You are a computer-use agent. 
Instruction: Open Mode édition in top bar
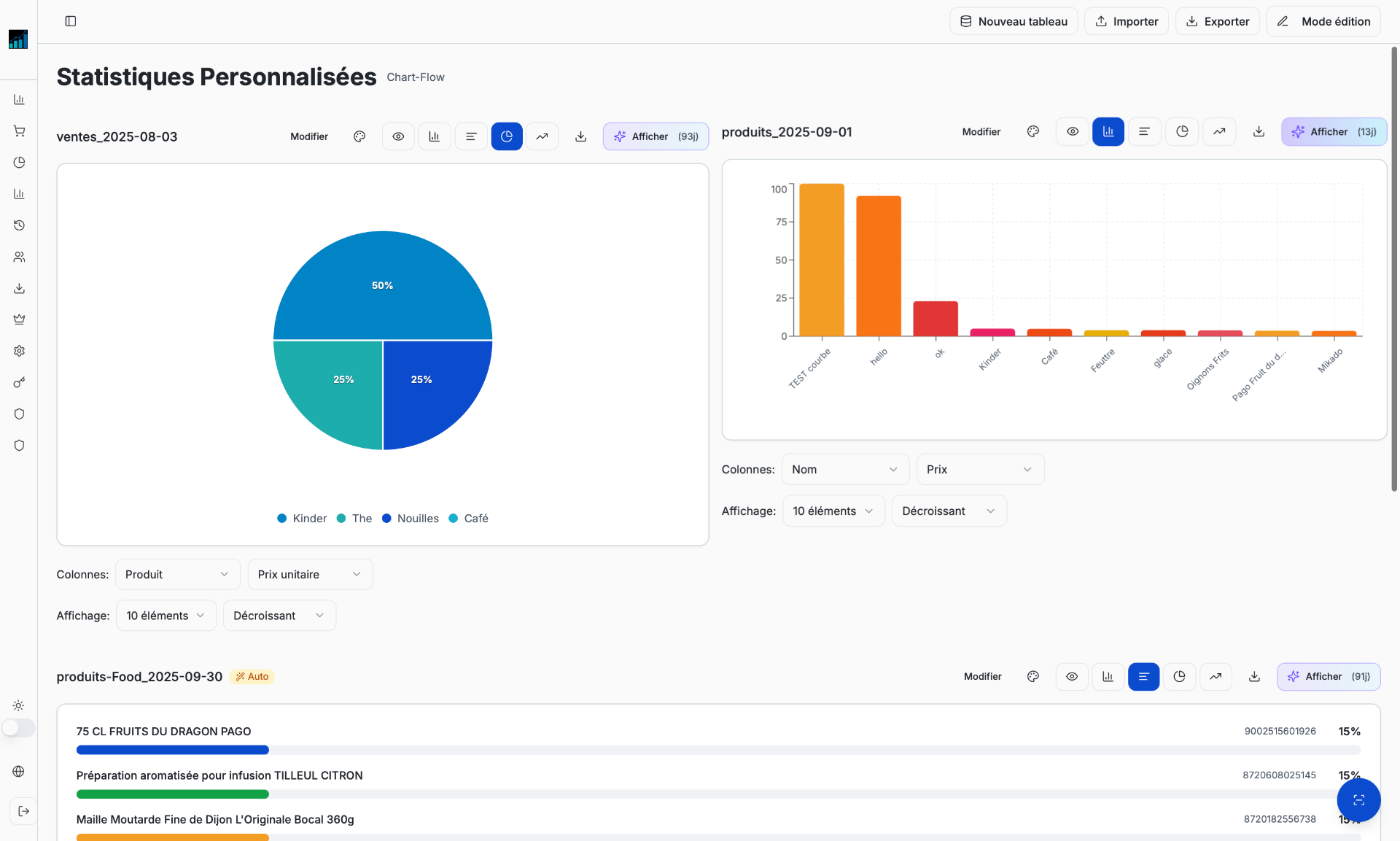[1324, 21]
